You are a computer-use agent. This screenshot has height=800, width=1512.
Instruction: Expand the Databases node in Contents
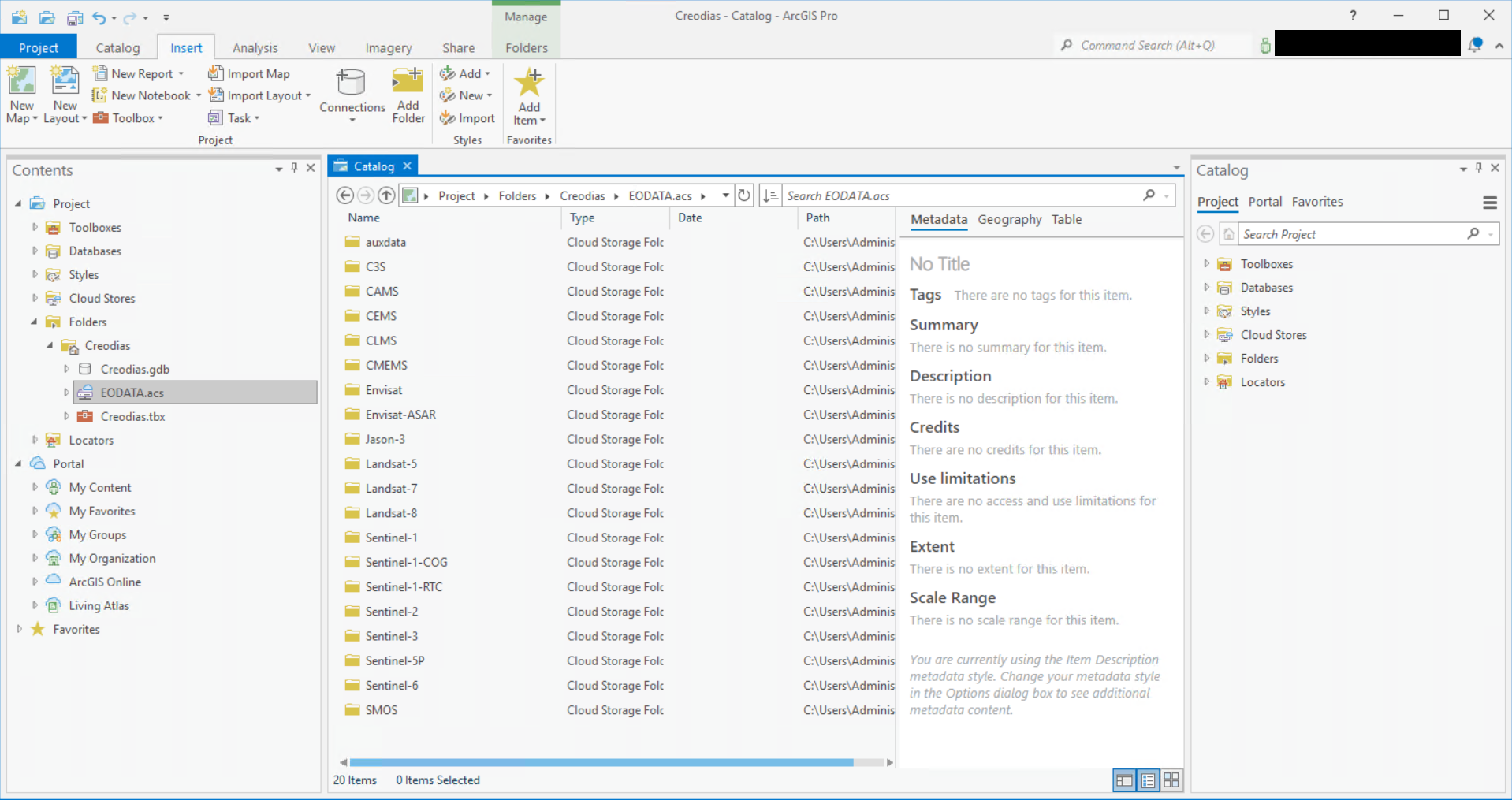35,251
